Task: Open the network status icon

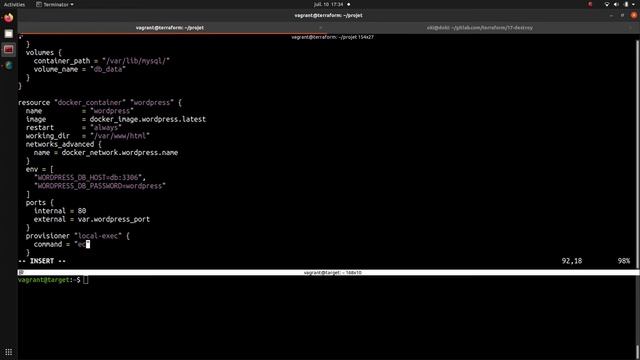Action: tap(607, 4)
